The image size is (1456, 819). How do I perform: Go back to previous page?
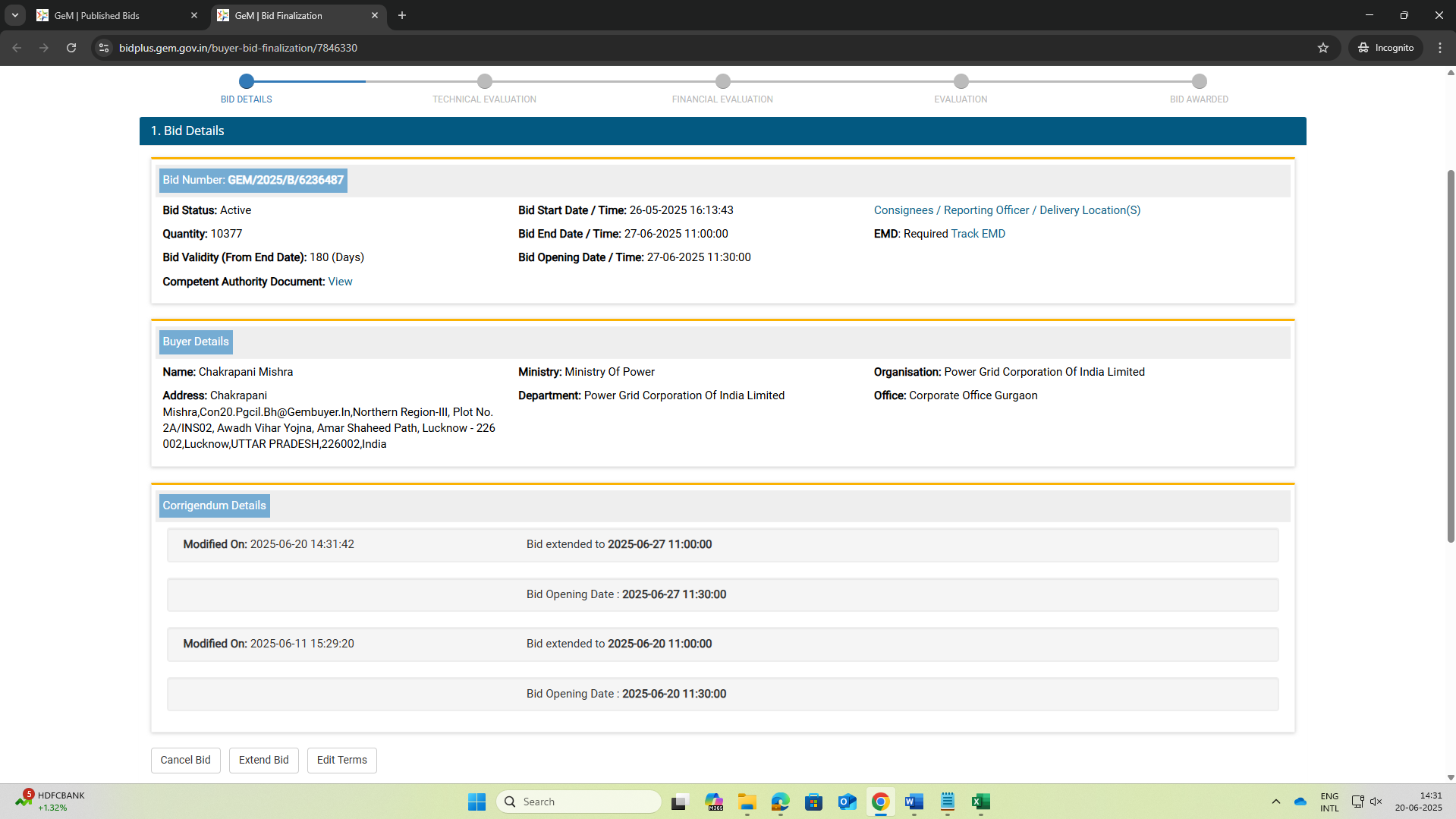[x=17, y=48]
